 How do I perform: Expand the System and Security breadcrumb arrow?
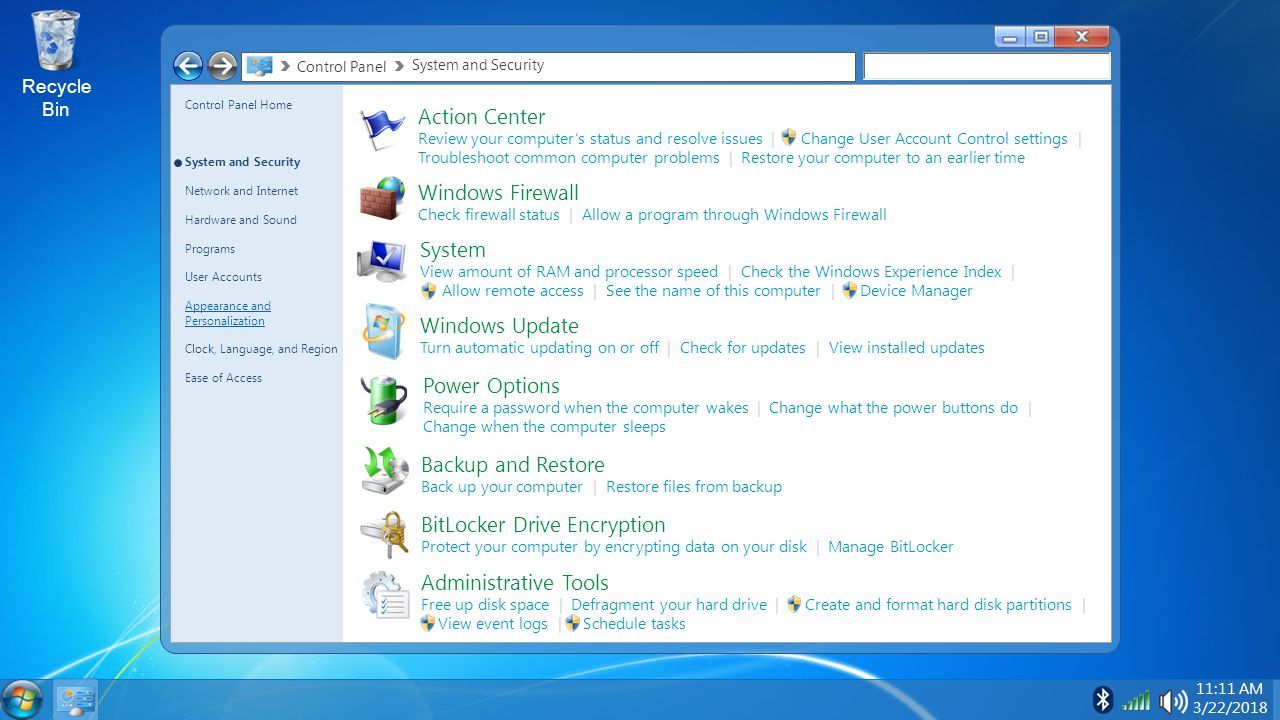400,65
